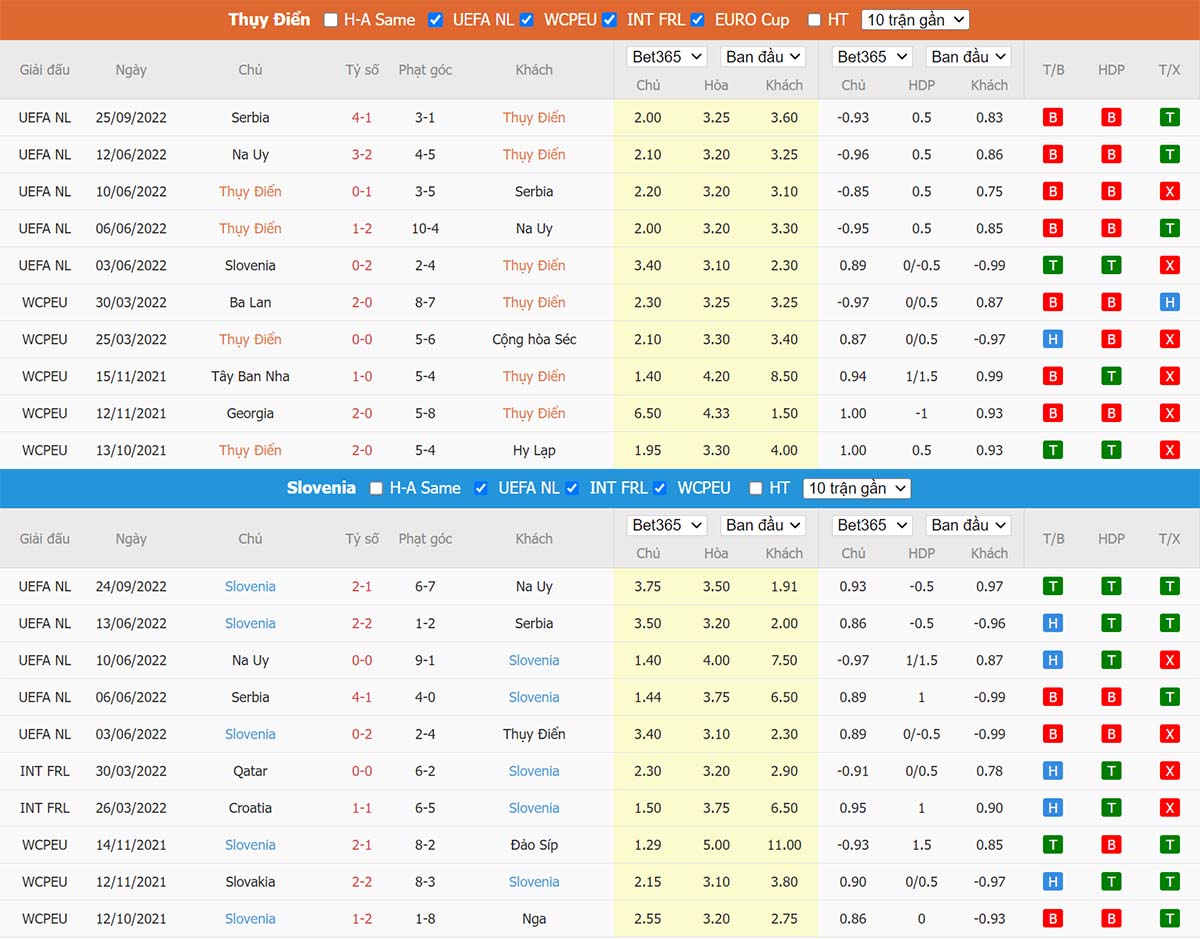The height and width of the screenshot is (939, 1200).
Task: Click the 10-4 corner count
Action: point(425,228)
